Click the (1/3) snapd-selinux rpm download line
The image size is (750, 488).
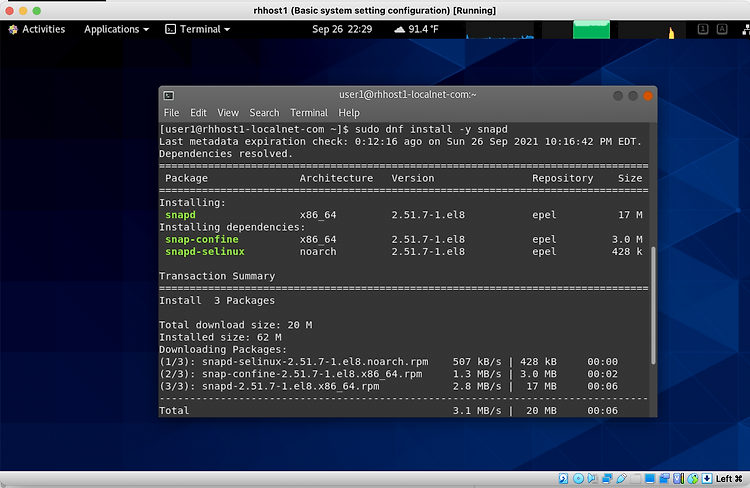tap(388, 362)
